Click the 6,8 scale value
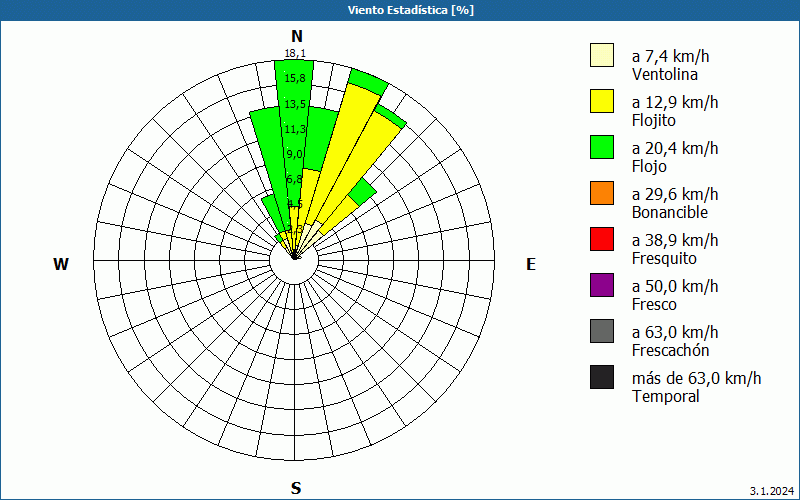 pyautogui.click(x=295, y=179)
